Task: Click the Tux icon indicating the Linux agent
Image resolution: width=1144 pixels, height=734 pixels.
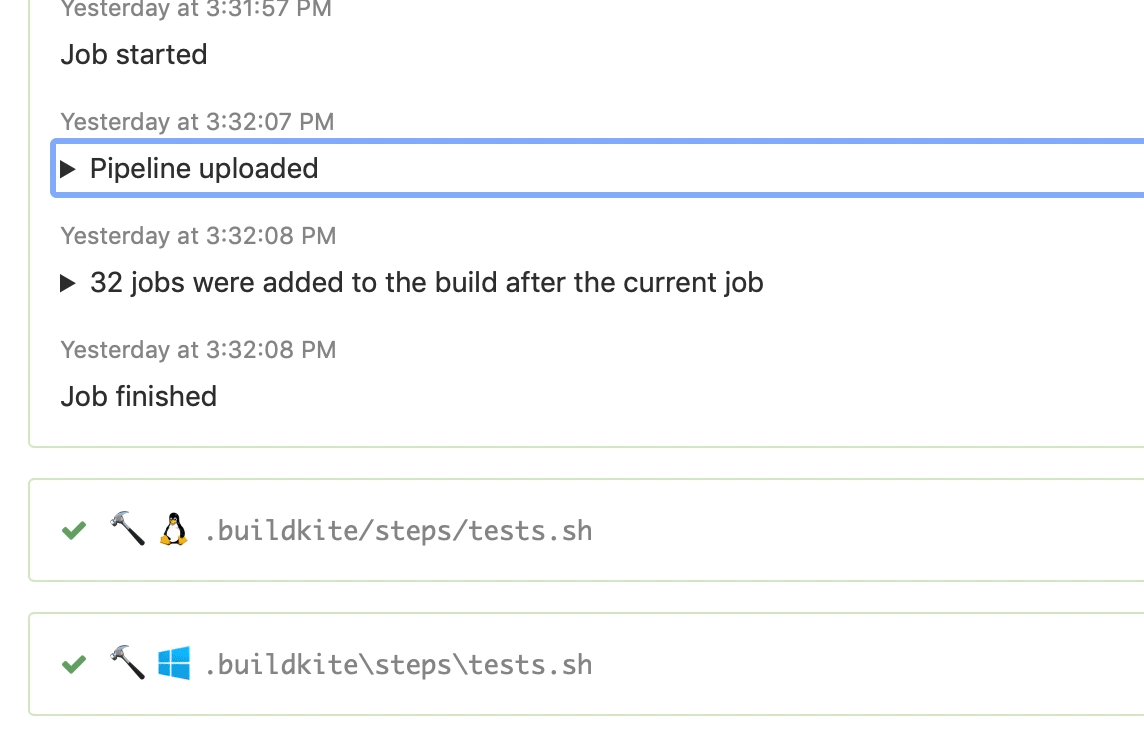Action: [174, 530]
